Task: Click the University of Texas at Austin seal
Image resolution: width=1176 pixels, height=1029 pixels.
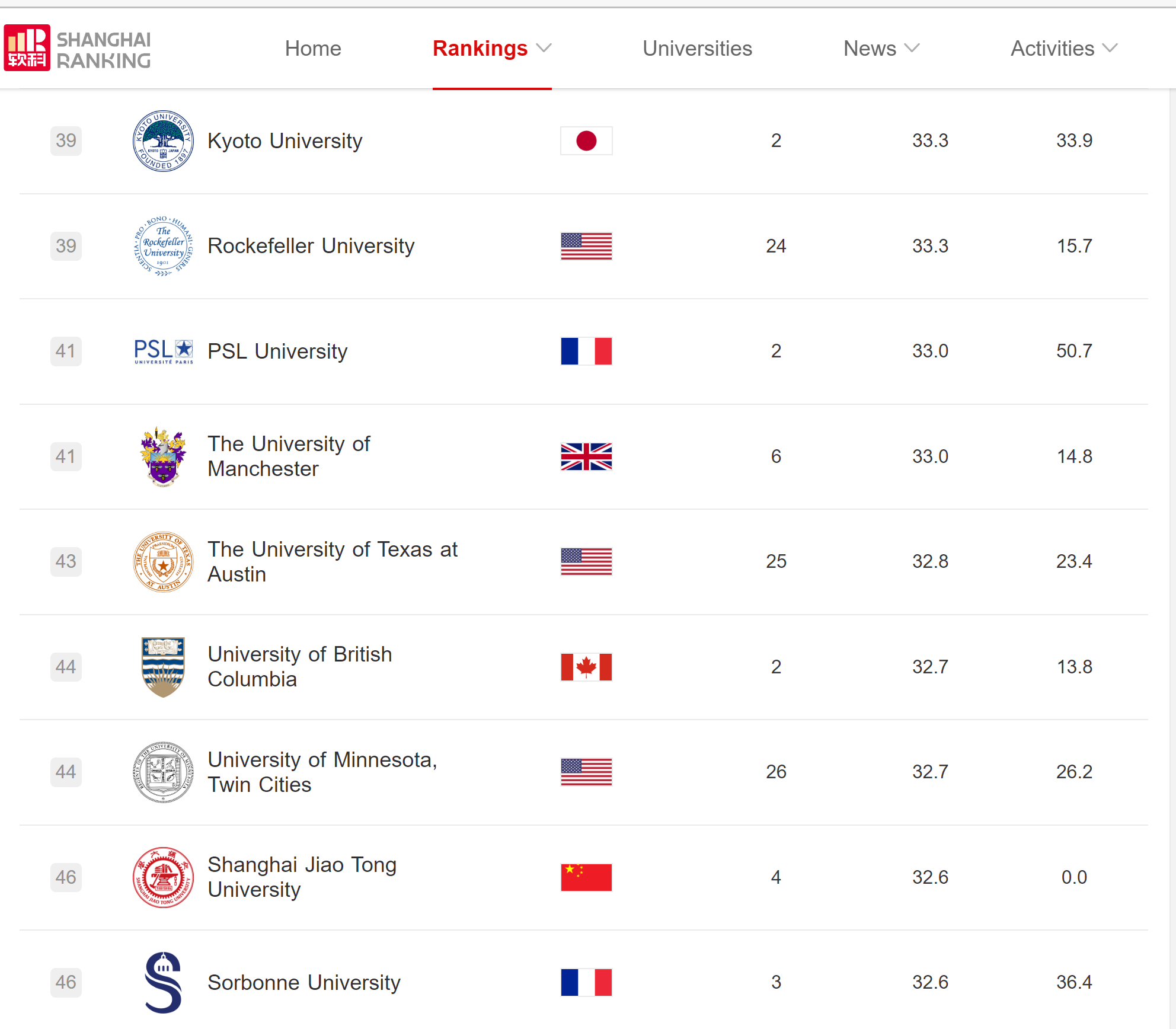Action: [x=163, y=561]
